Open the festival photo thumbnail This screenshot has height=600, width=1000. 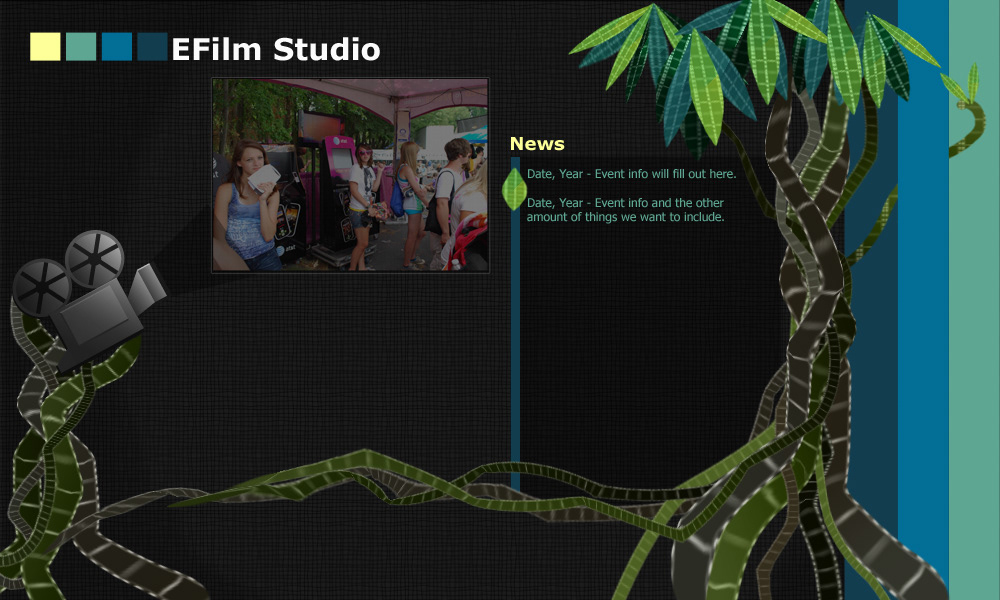(x=350, y=175)
